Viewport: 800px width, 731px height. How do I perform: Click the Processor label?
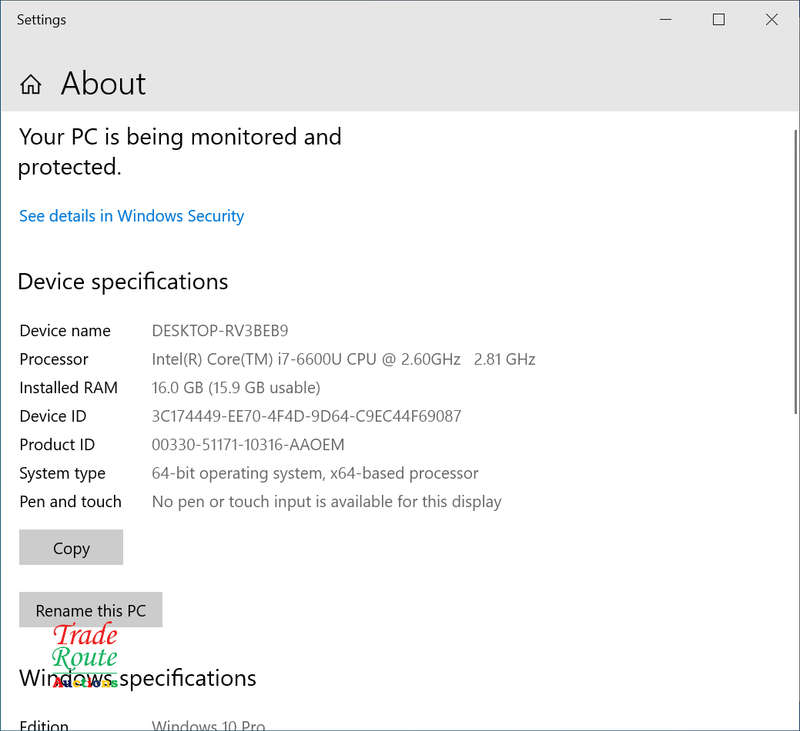click(54, 360)
